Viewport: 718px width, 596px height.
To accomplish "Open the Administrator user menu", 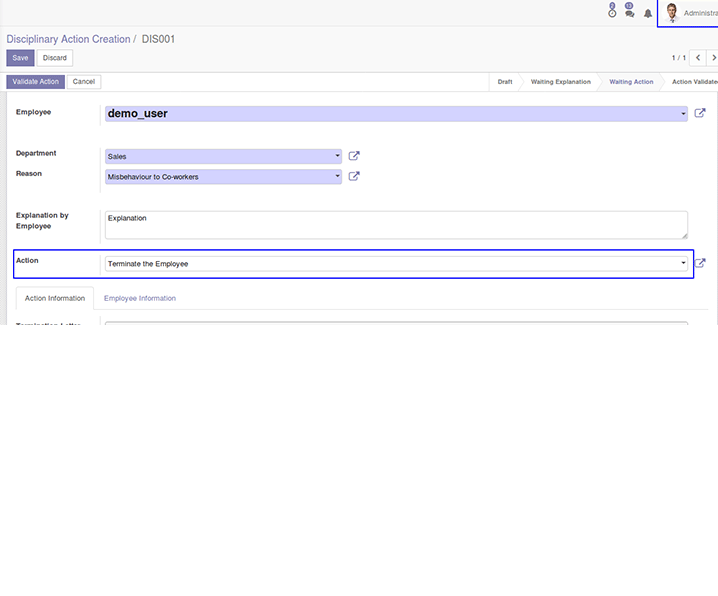I will (x=688, y=13).
